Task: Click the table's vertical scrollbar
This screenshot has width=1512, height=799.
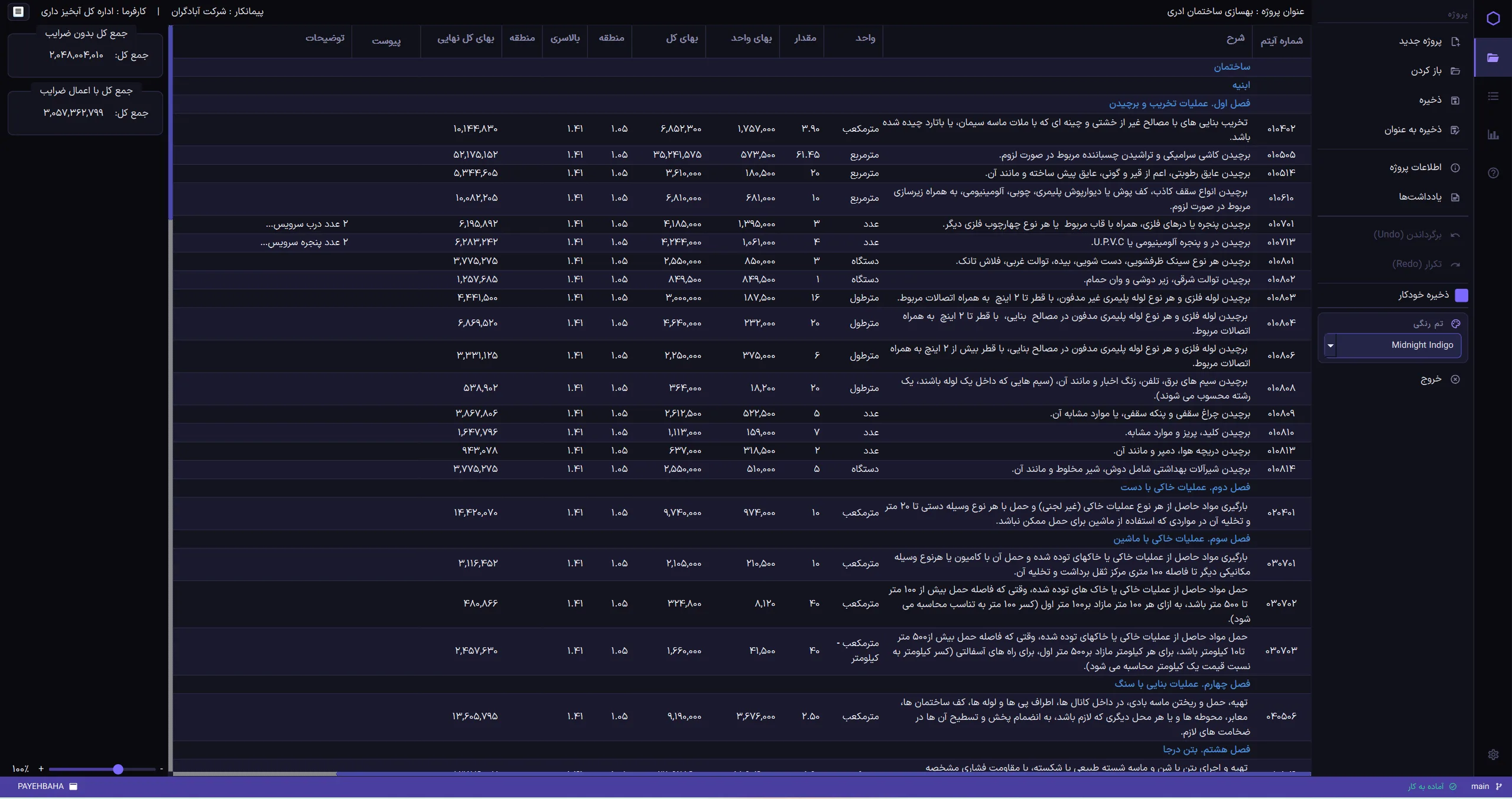Action: click(x=170, y=122)
